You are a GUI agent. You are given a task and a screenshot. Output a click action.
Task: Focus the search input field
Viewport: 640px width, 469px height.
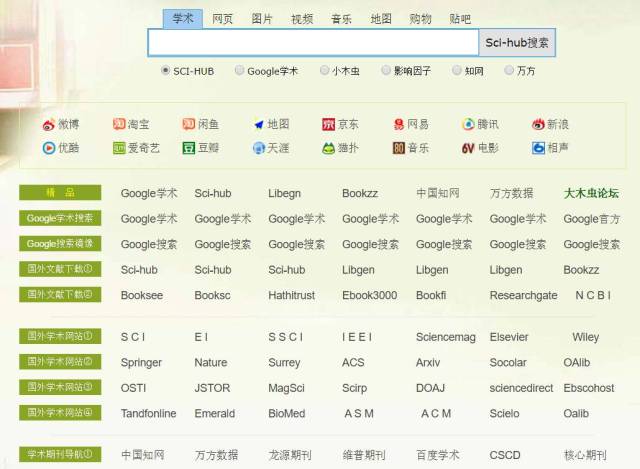313,42
